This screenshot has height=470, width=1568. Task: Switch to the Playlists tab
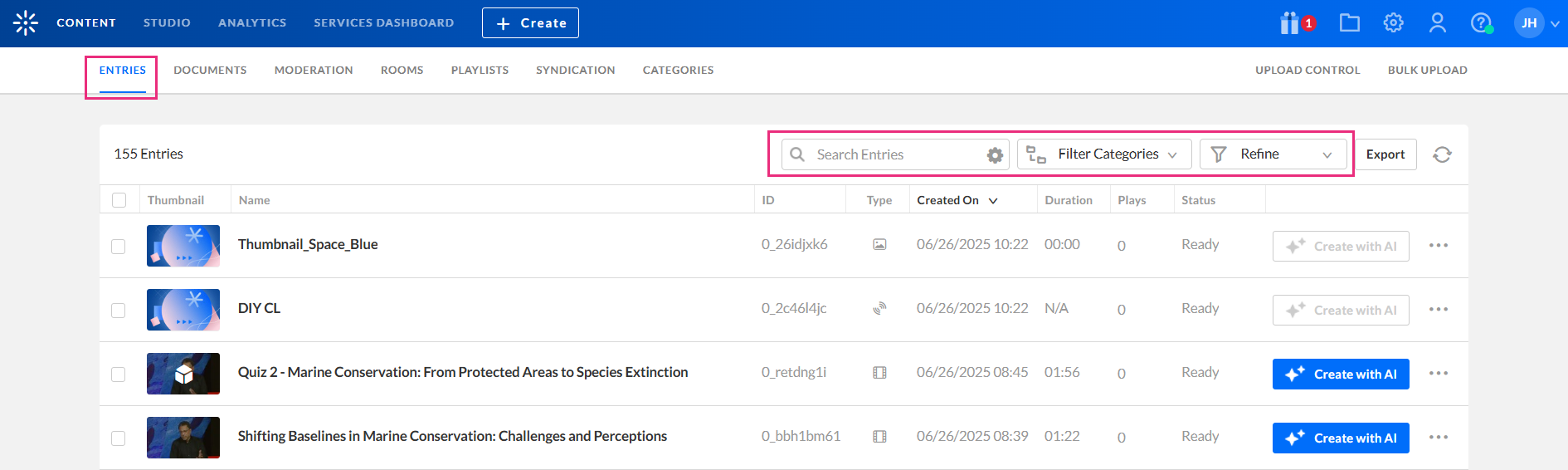[x=480, y=71]
